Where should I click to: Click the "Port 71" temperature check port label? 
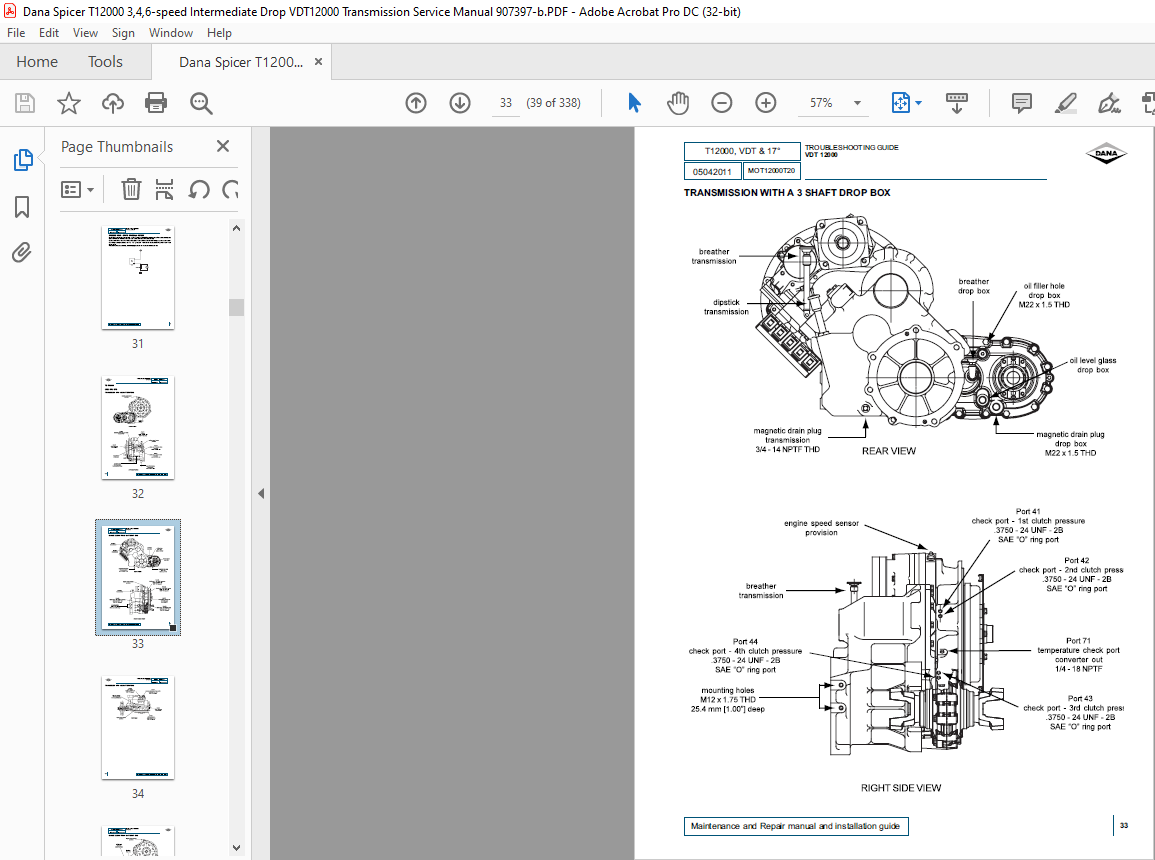click(1078, 655)
